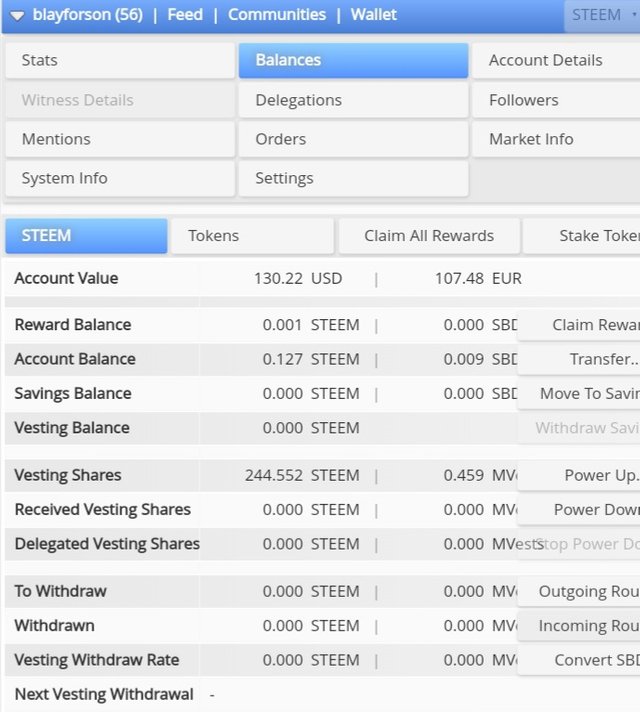This screenshot has width=640, height=712.
Task: Open the Delegations tab
Action: coord(353,100)
